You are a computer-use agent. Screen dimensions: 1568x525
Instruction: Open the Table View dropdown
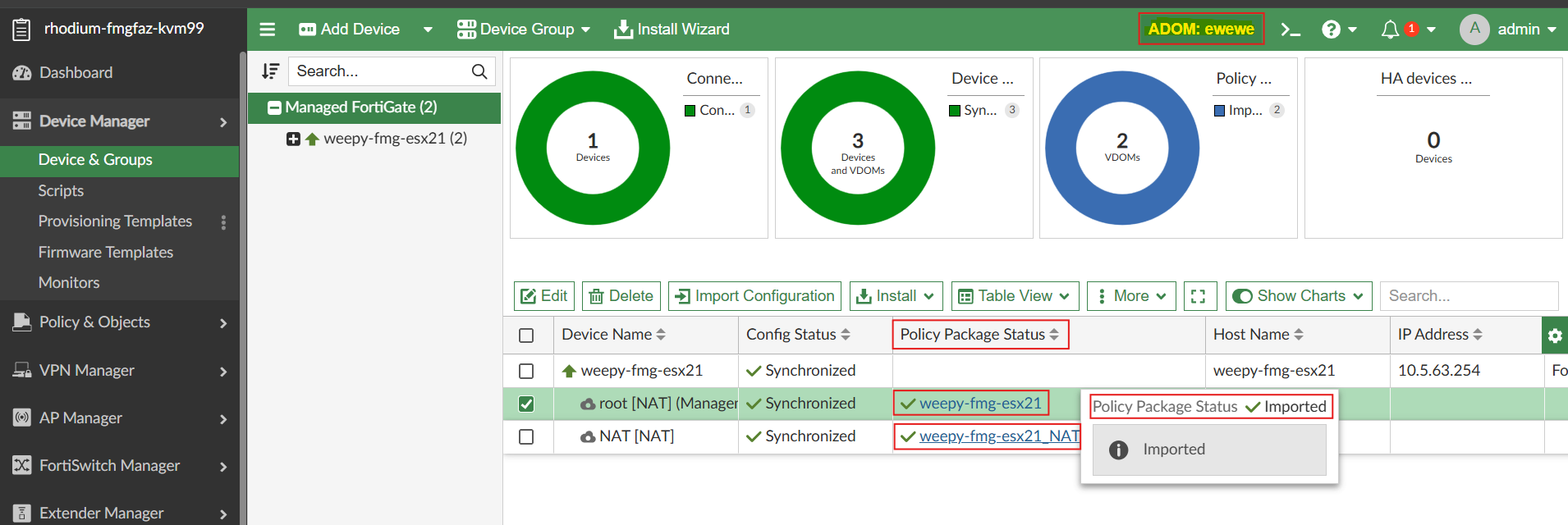(x=1015, y=296)
